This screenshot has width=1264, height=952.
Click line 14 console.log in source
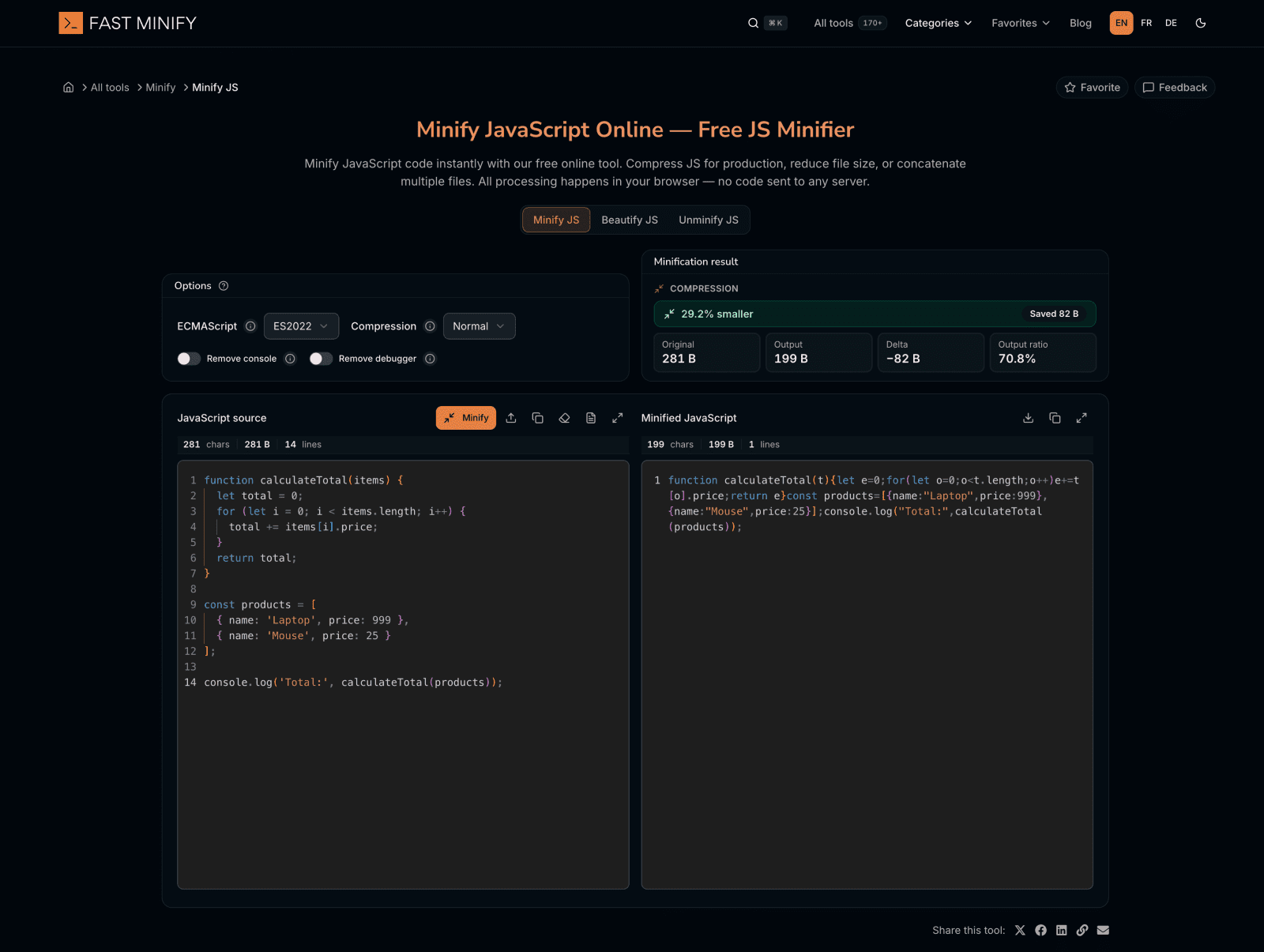tap(353, 683)
